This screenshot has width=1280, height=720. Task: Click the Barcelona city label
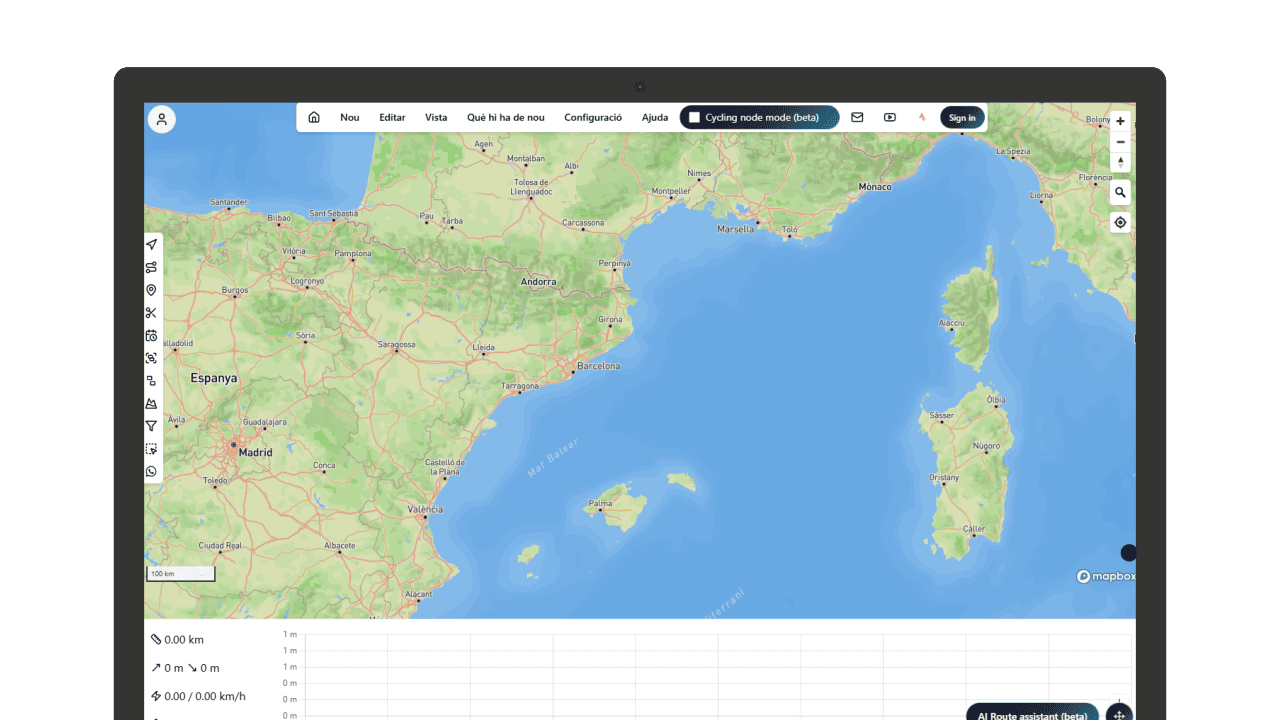pyautogui.click(x=598, y=366)
